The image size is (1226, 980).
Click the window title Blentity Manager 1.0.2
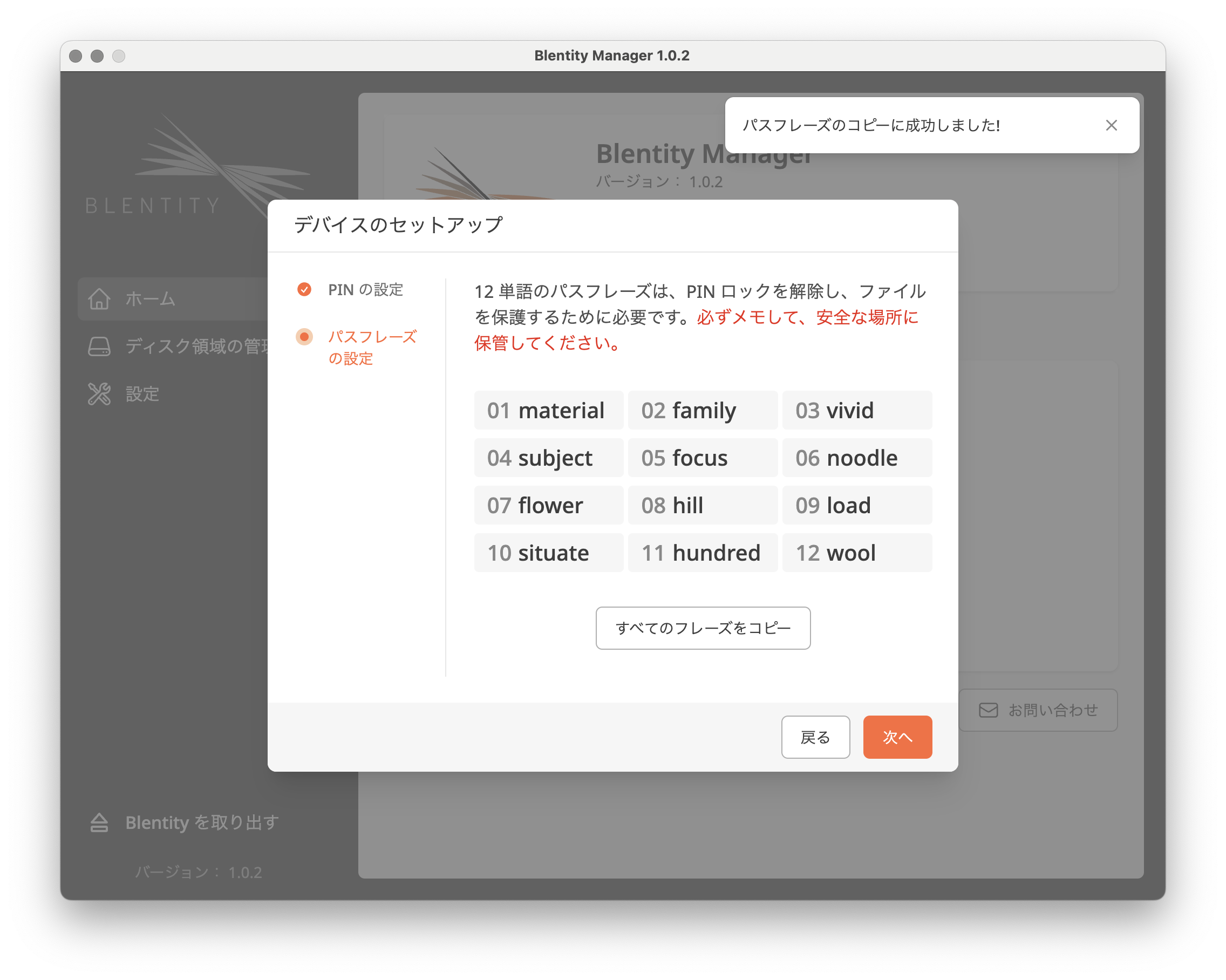(612, 56)
